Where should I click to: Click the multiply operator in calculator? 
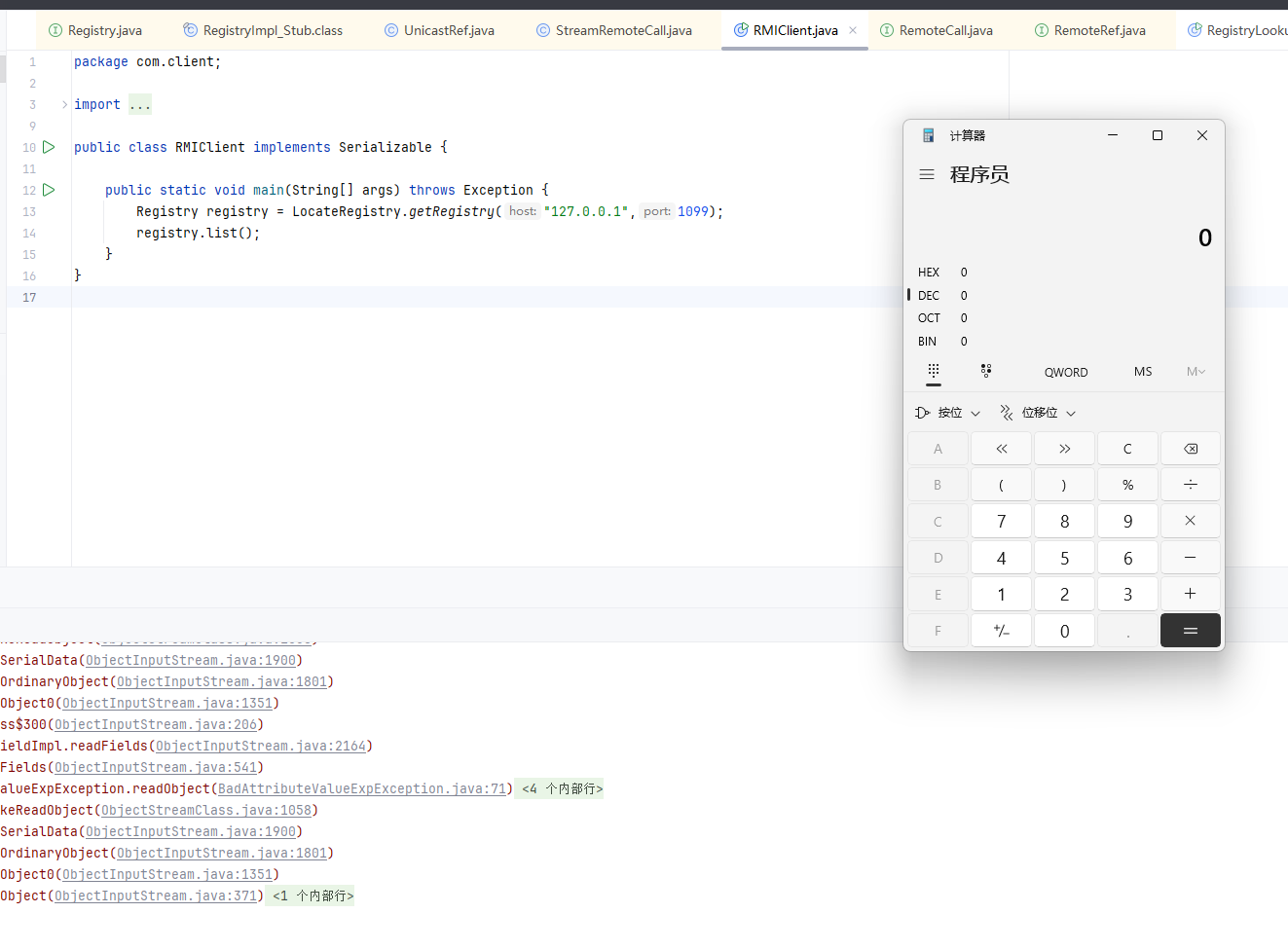(1190, 521)
